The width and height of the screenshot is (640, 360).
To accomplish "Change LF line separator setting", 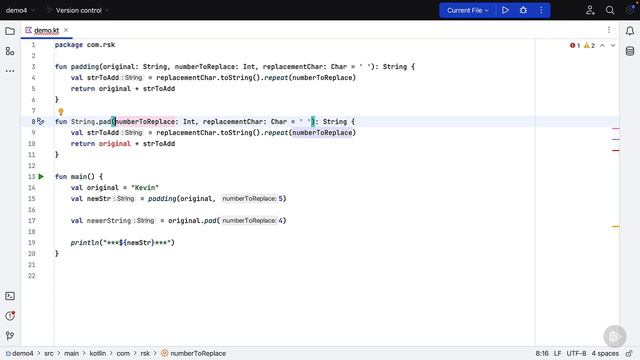I will [558, 353].
